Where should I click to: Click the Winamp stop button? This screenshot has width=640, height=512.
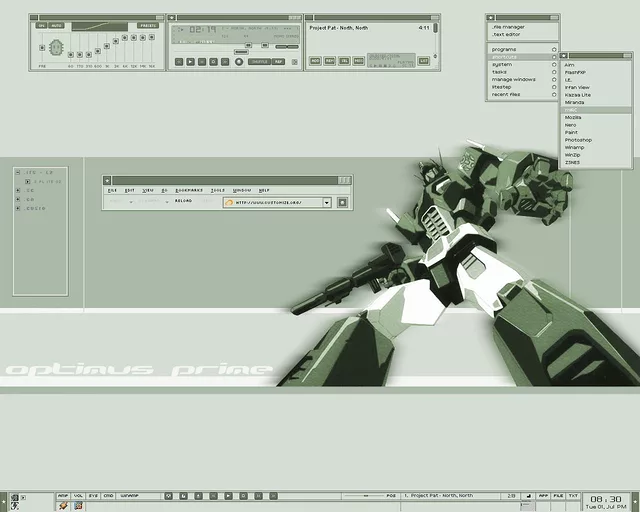pos(213,62)
